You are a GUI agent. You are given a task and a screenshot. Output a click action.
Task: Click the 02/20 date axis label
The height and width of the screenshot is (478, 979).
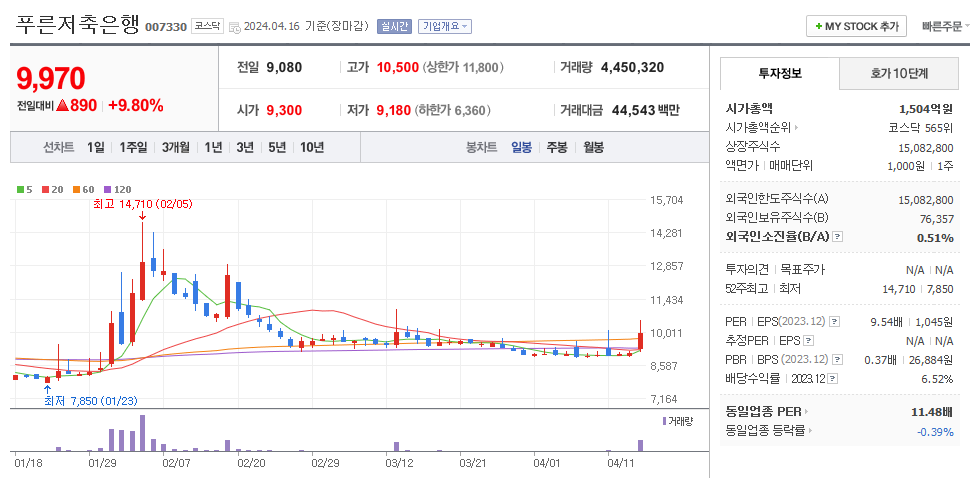[252, 464]
